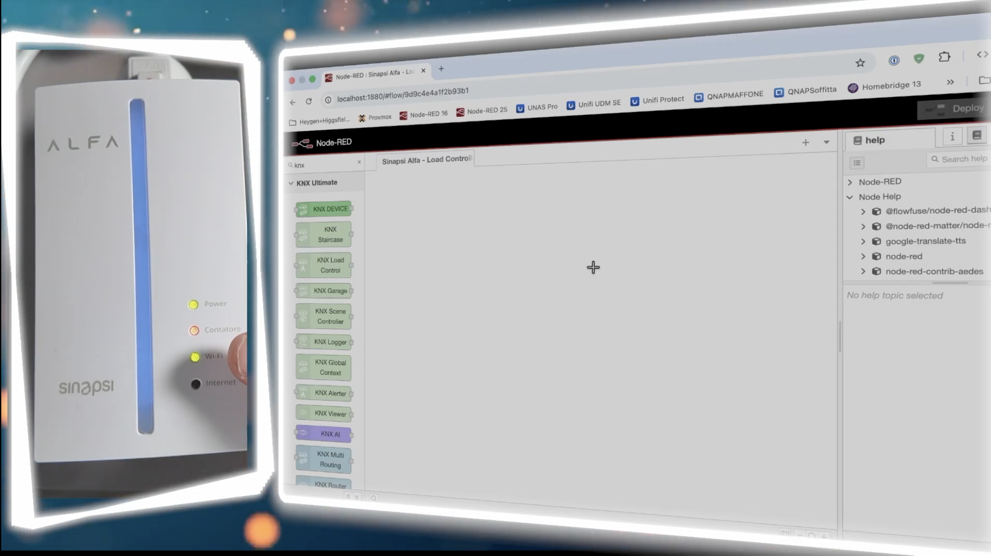Screen dimensions: 991x556
Task: Open a new browser tab
Action: 441,69
